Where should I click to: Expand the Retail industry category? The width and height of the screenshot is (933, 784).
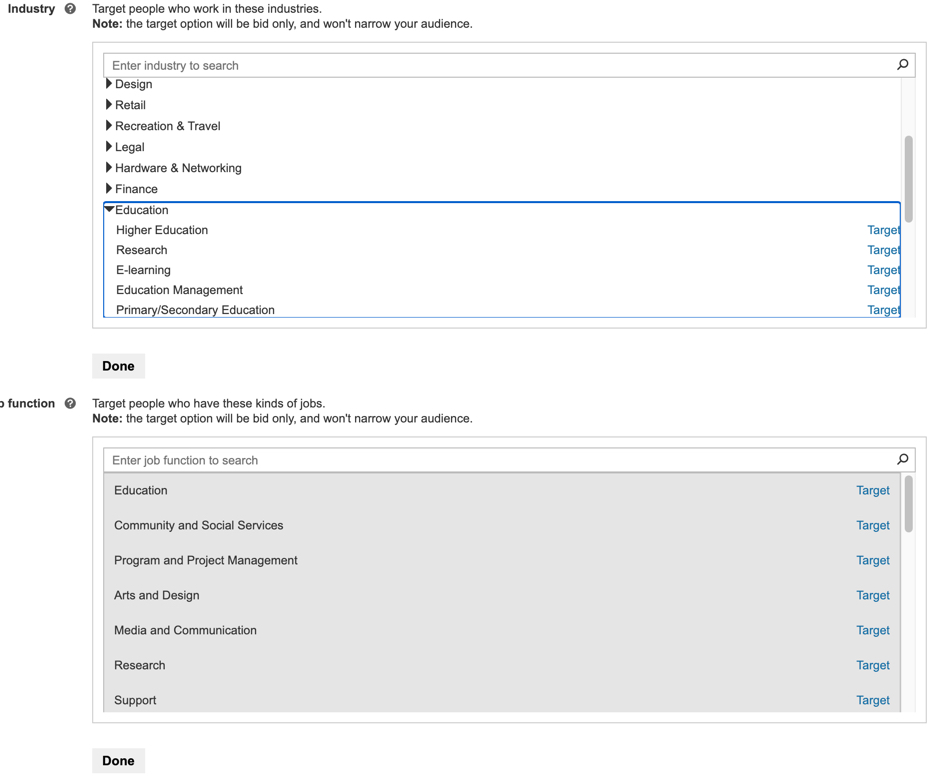tap(109, 105)
